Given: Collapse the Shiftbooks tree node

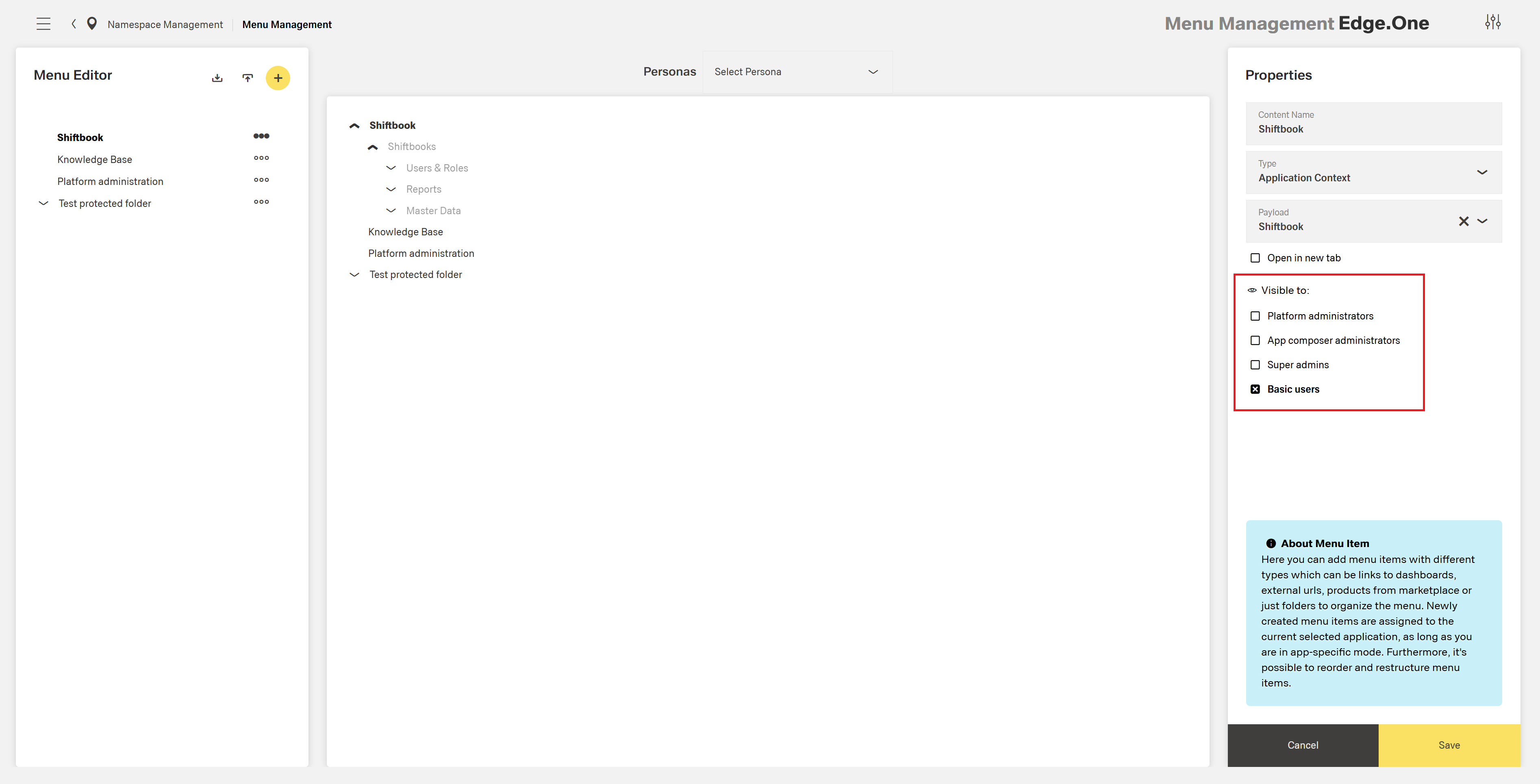Looking at the screenshot, I should click(x=373, y=146).
